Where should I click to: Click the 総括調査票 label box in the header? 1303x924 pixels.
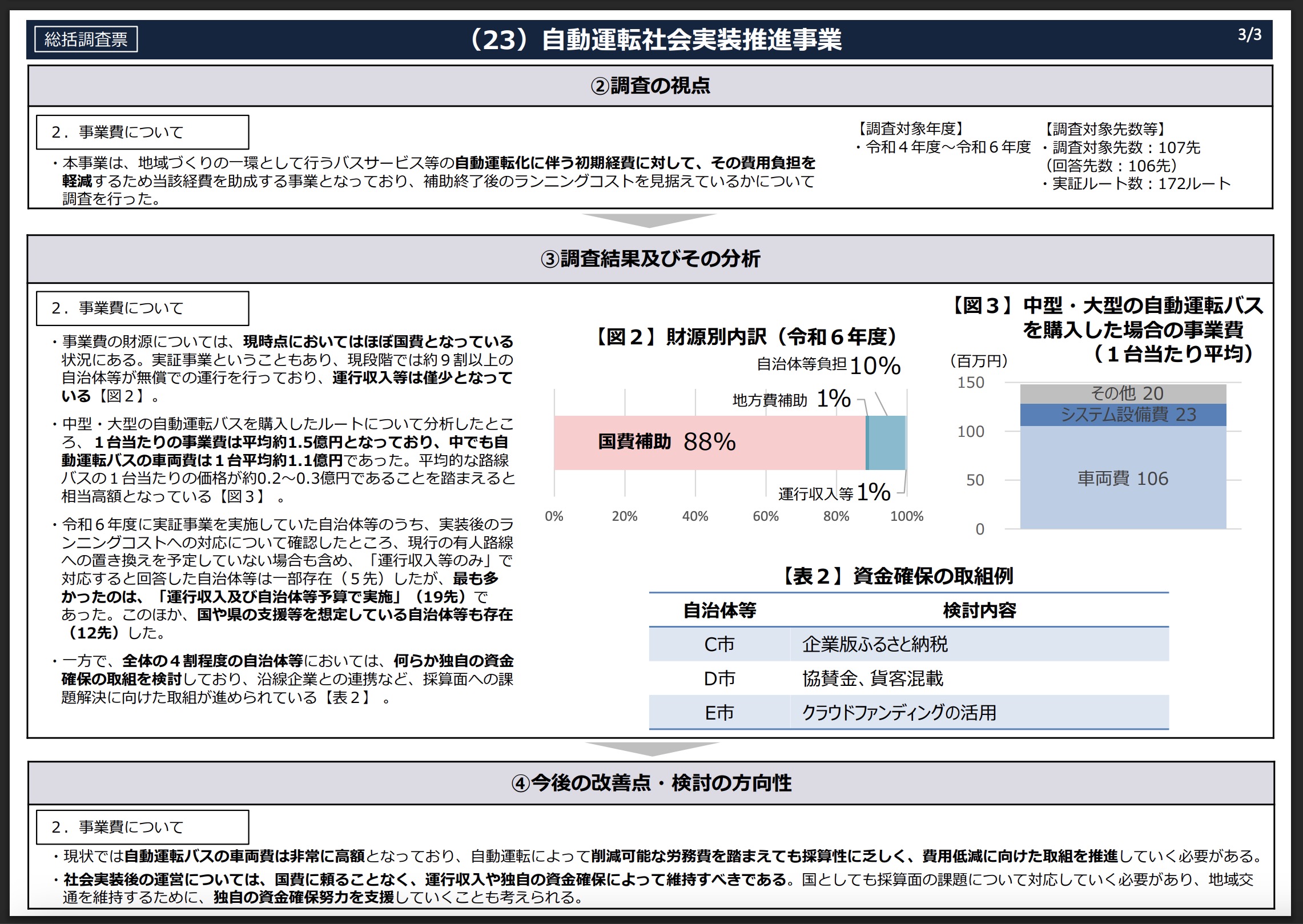[x=86, y=39]
